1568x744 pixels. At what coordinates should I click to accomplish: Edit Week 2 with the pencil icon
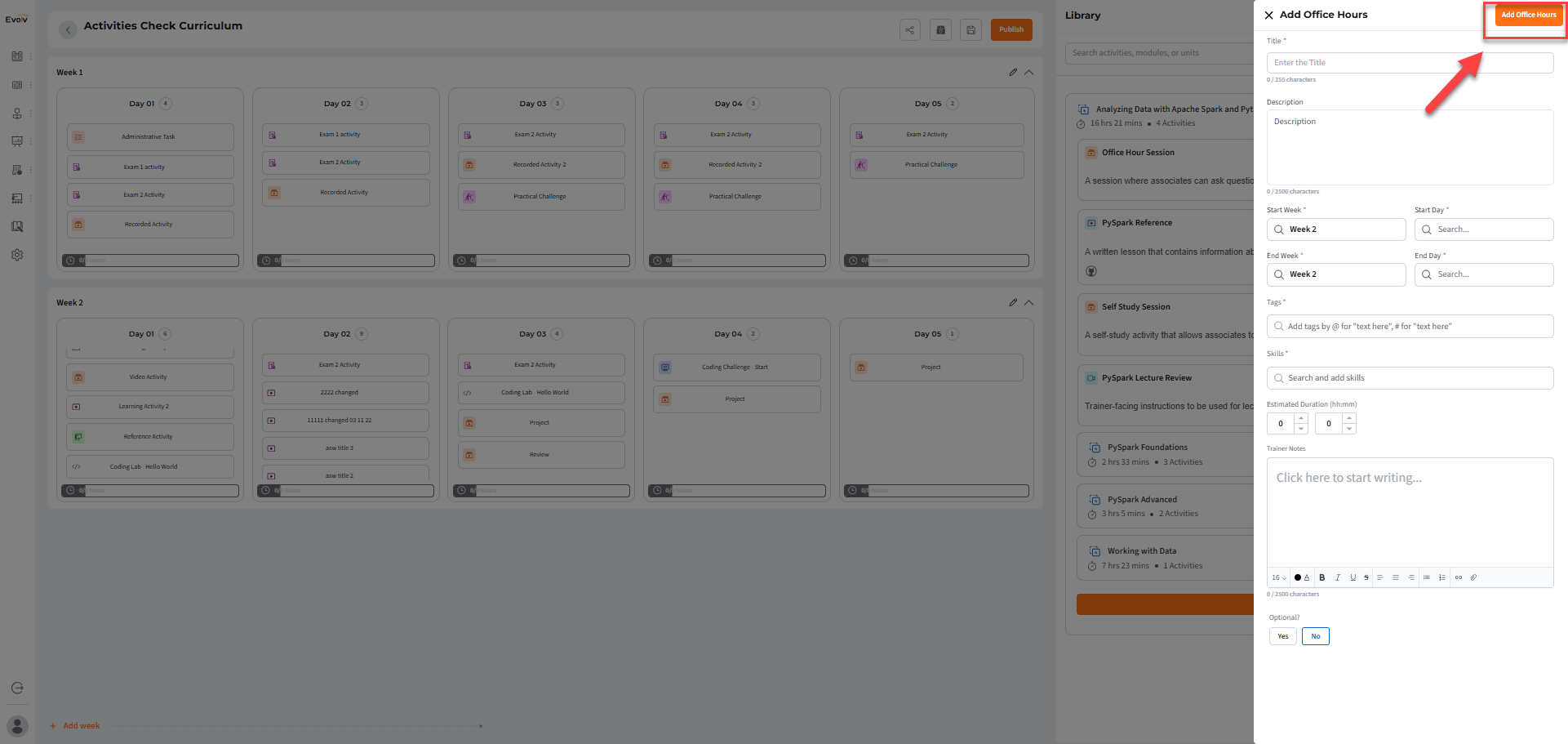[x=1013, y=302]
